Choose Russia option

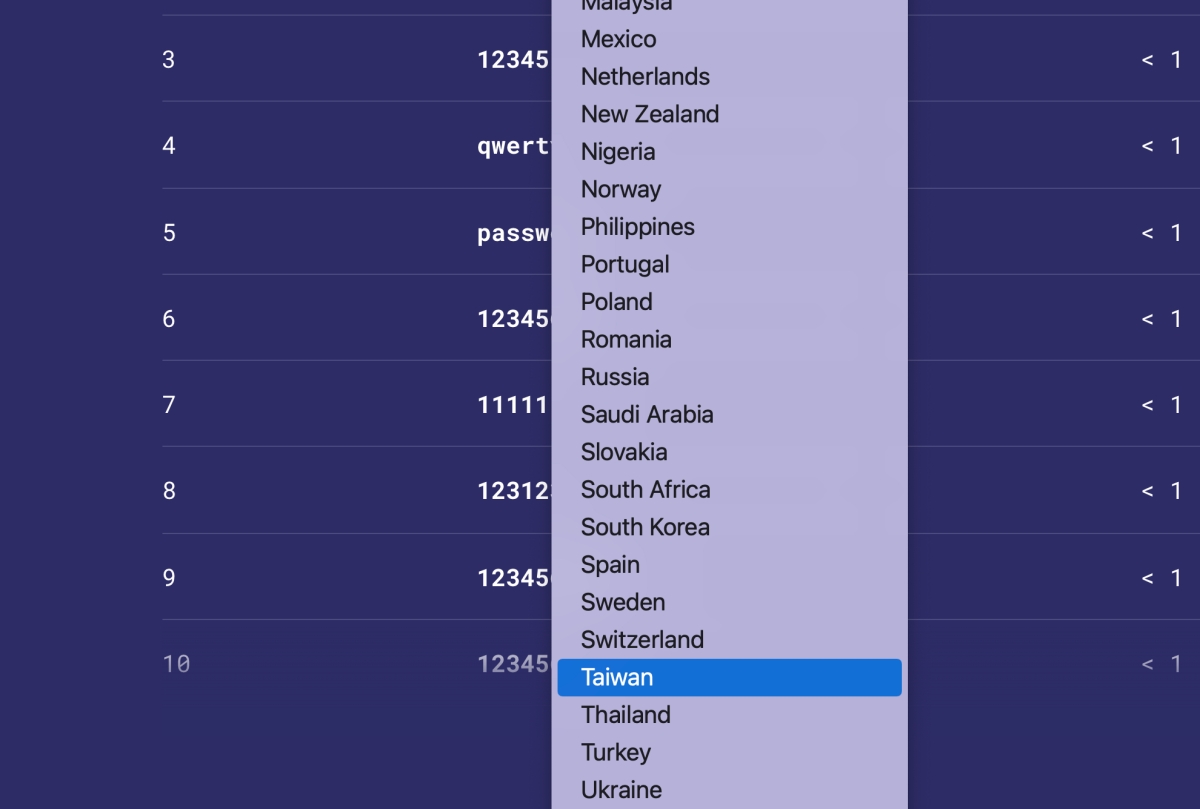tap(615, 377)
